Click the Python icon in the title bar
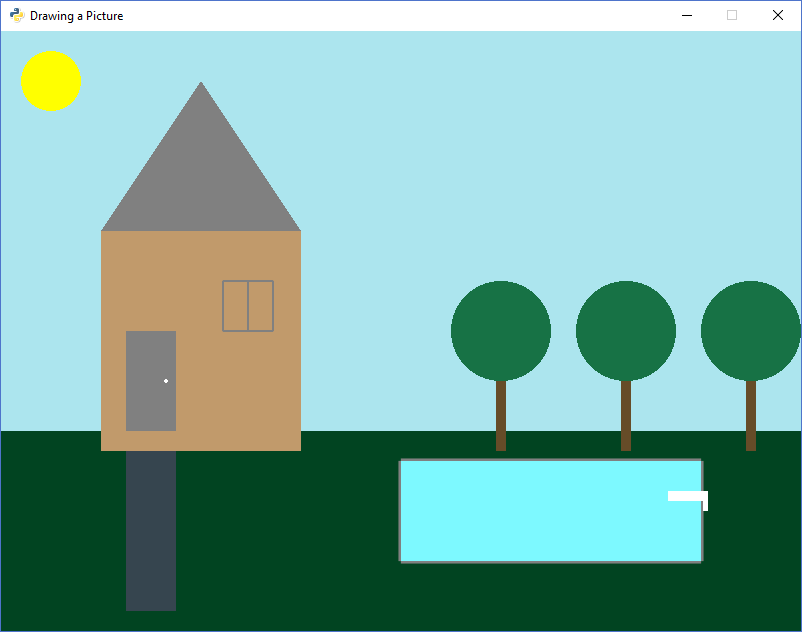The height and width of the screenshot is (632, 802). click(x=17, y=15)
